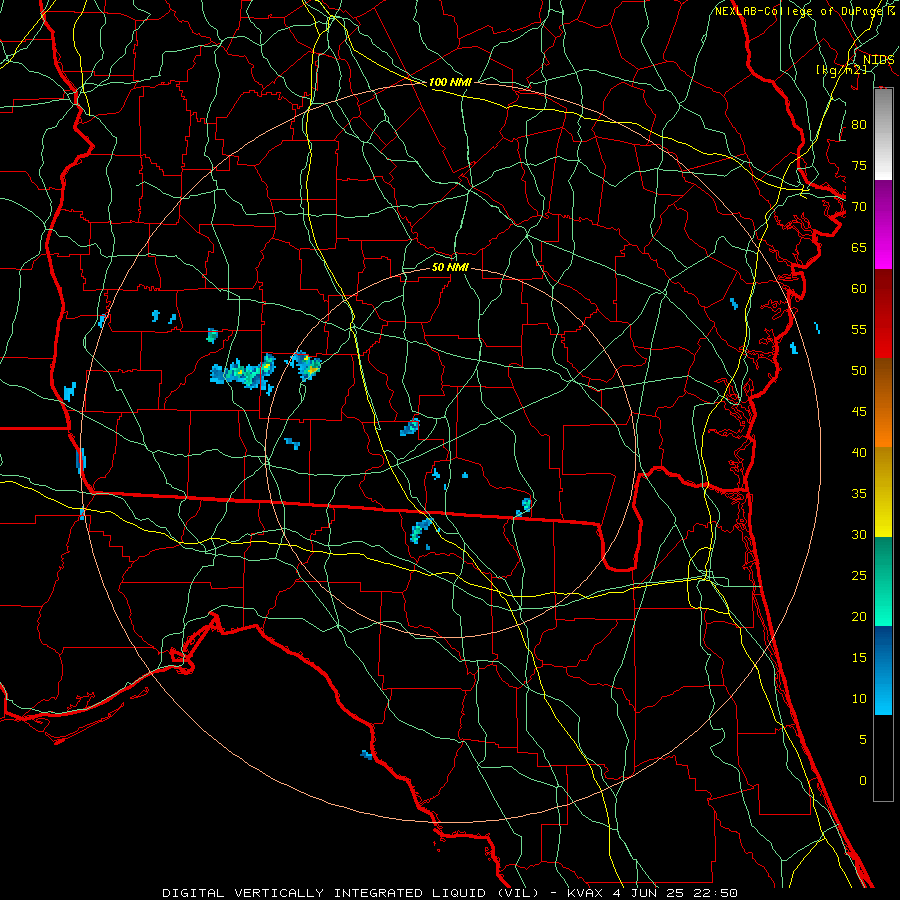
Task: Click the green segment of the color bar
Action: pos(883,581)
